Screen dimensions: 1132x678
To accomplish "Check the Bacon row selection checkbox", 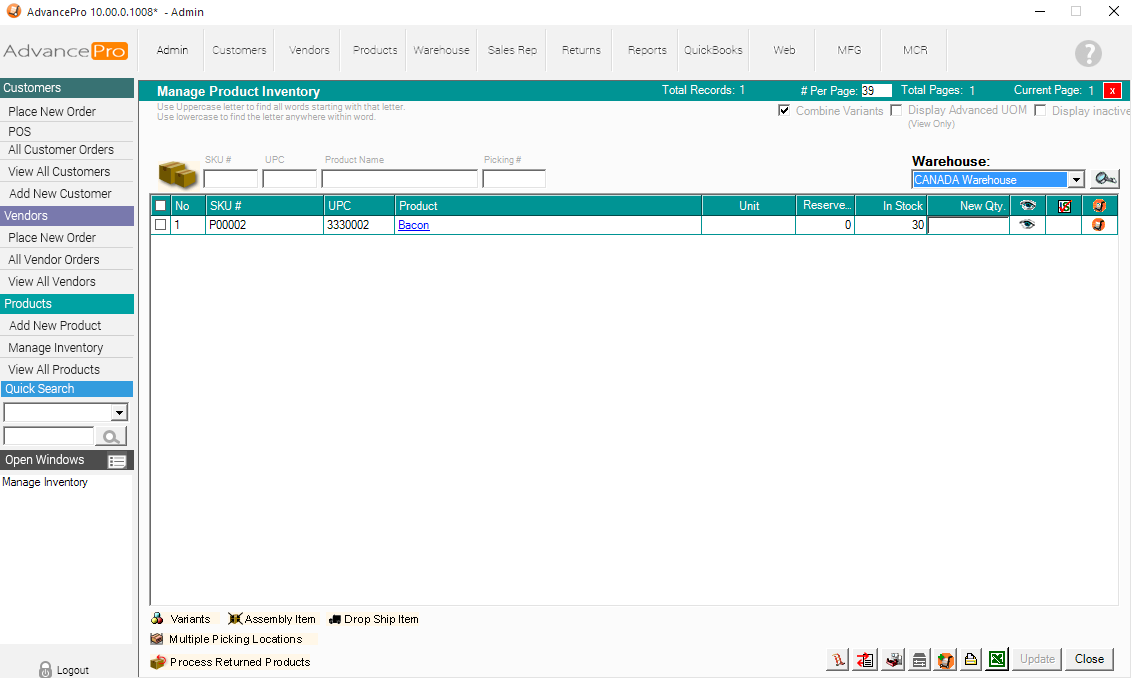I will tap(160, 225).
